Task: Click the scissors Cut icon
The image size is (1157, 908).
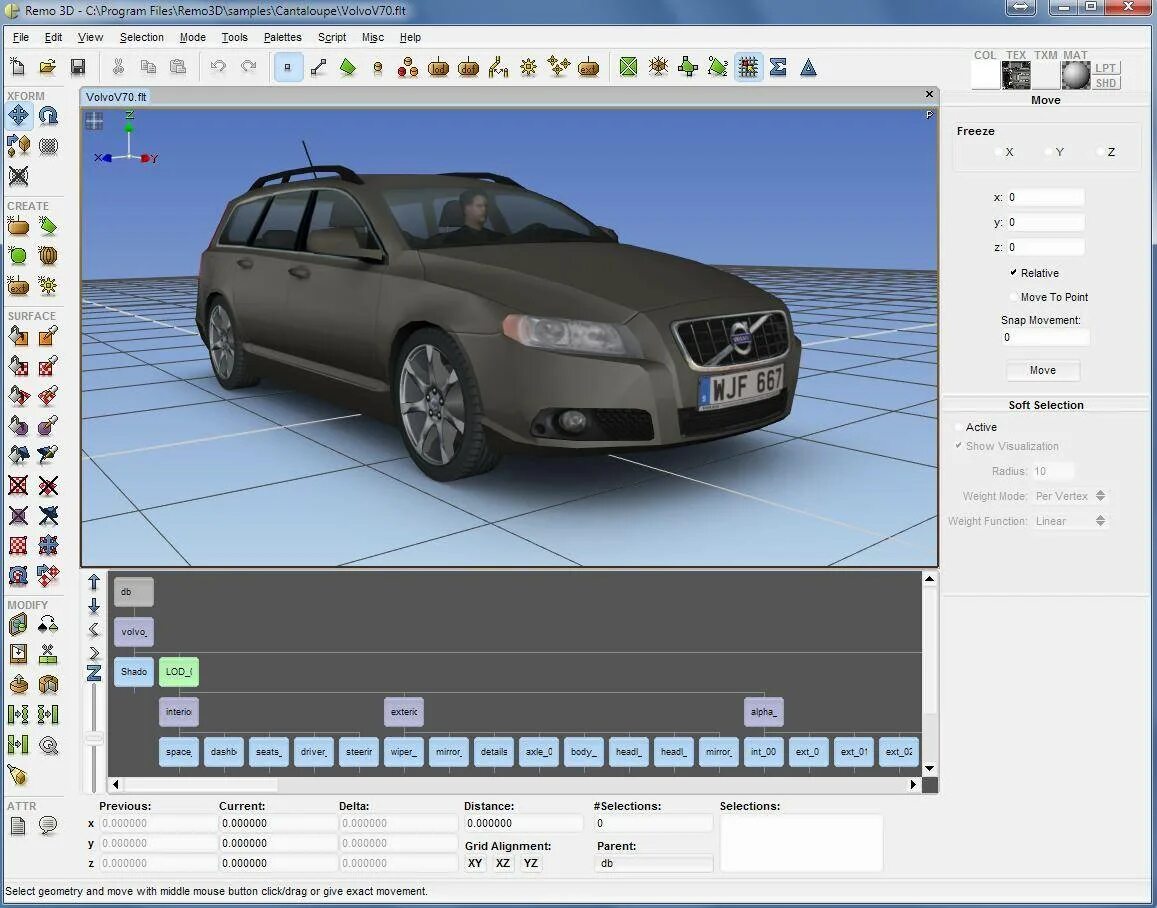Action: [118, 67]
